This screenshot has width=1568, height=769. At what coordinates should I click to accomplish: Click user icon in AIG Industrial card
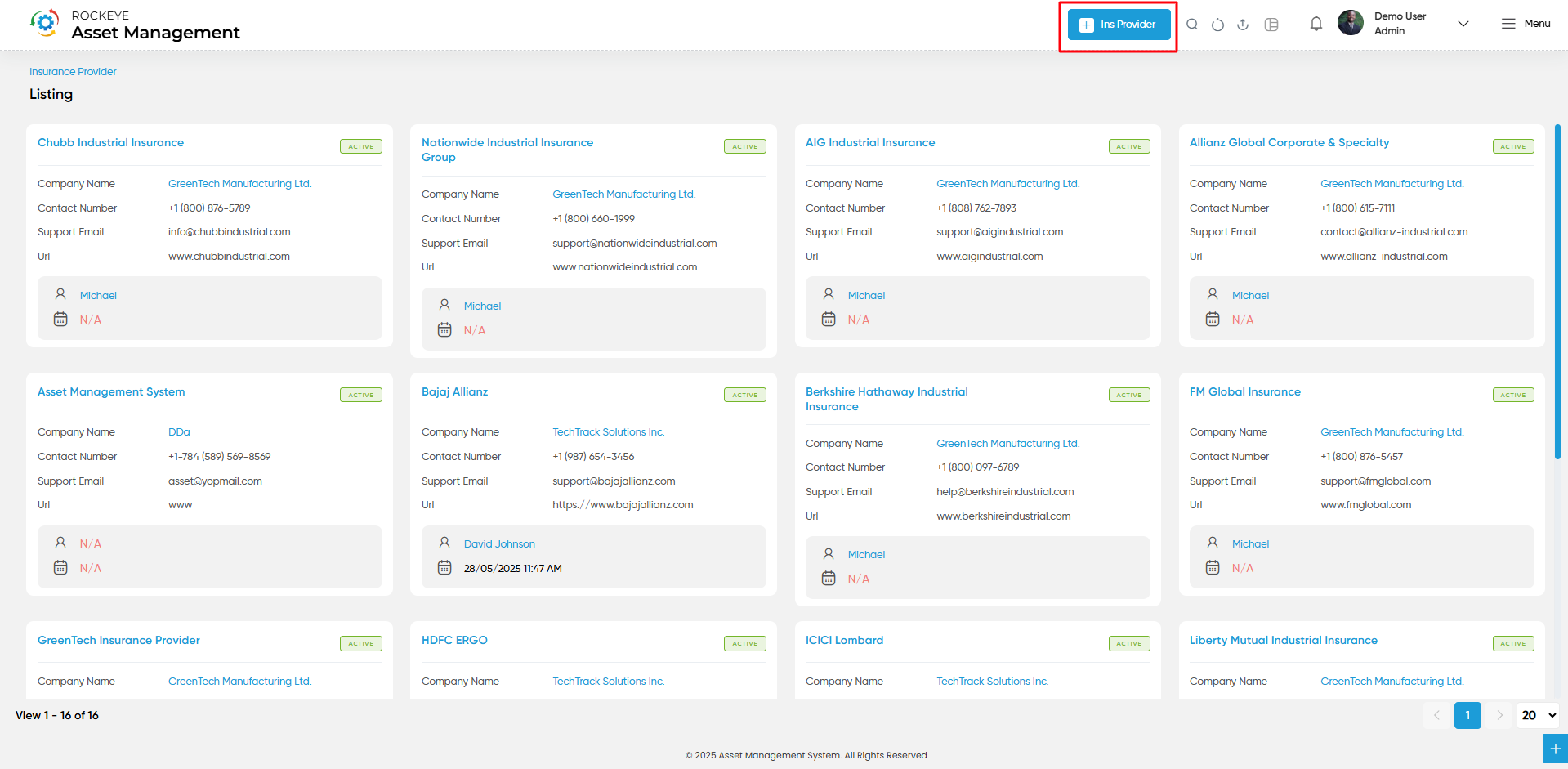coord(829,294)
